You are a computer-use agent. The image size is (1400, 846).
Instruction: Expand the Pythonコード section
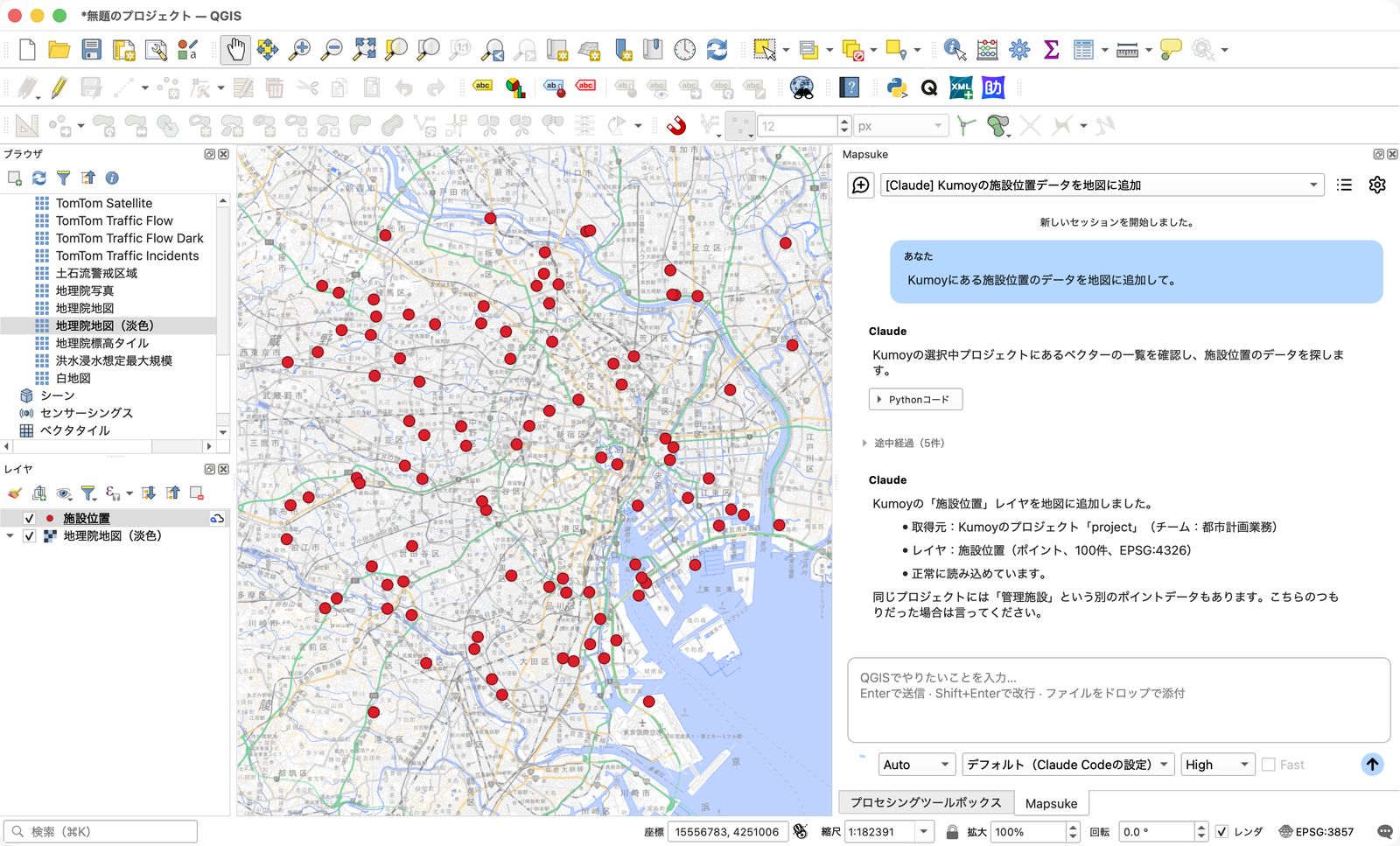click(x=915, y=399)
